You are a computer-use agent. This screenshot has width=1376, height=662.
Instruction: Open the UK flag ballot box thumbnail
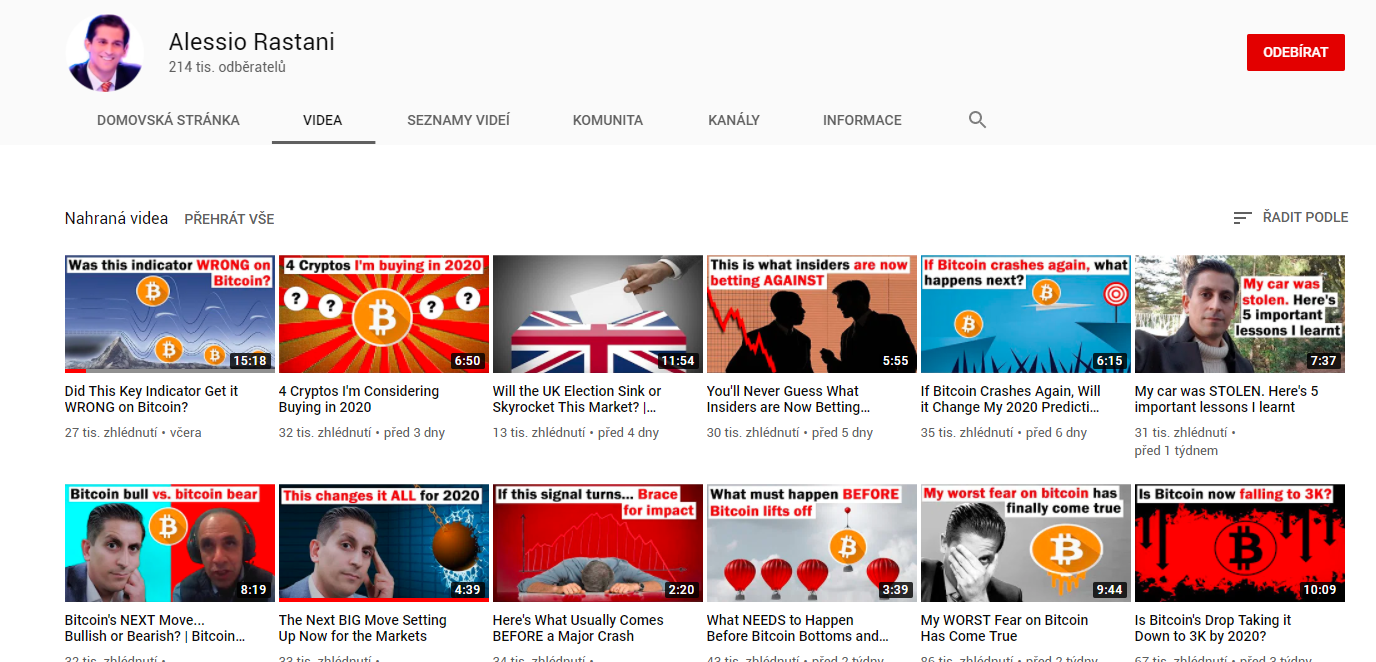coord(598,314)
